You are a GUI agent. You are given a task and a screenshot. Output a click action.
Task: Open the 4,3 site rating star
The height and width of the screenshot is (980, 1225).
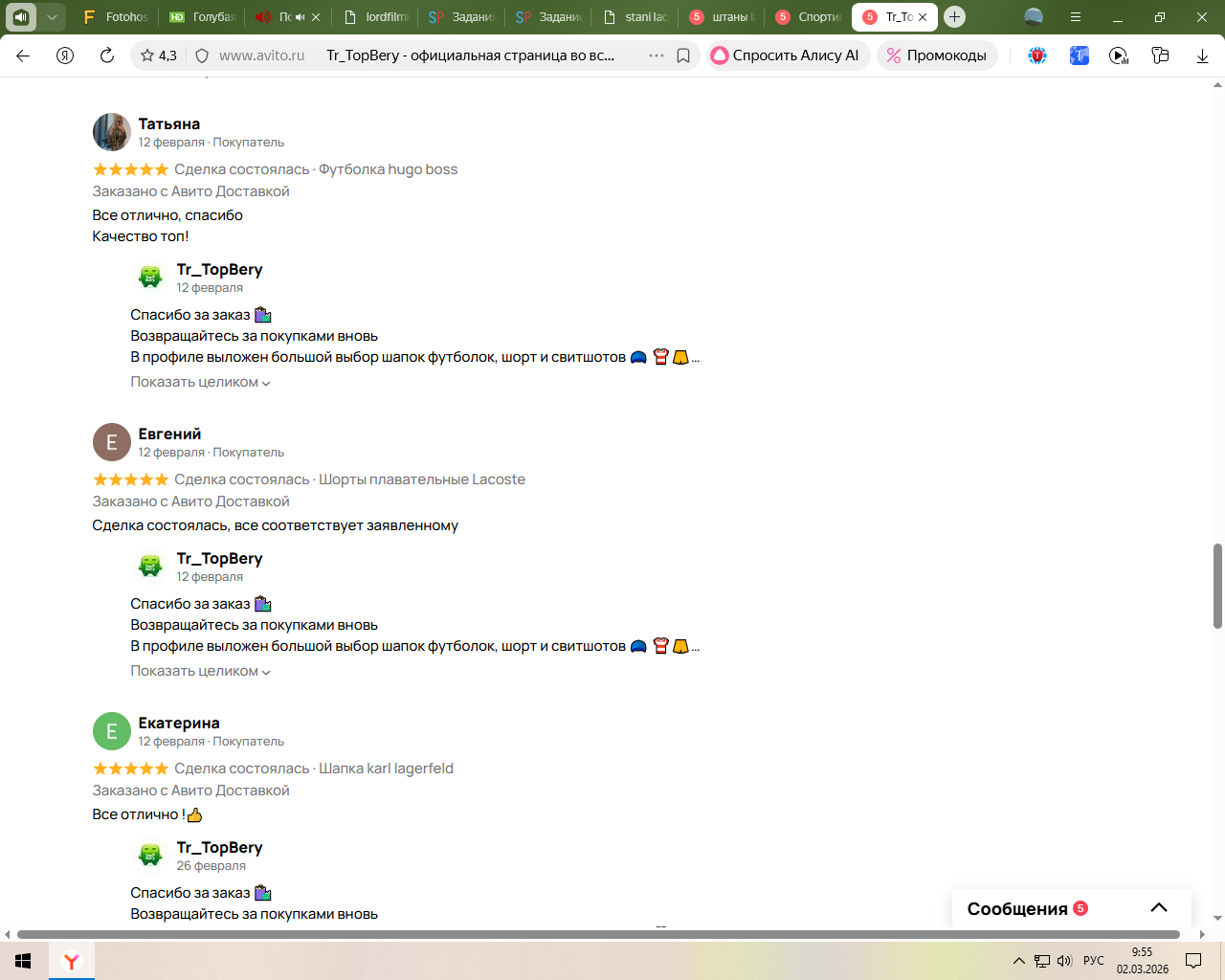(x=159, y=56)
